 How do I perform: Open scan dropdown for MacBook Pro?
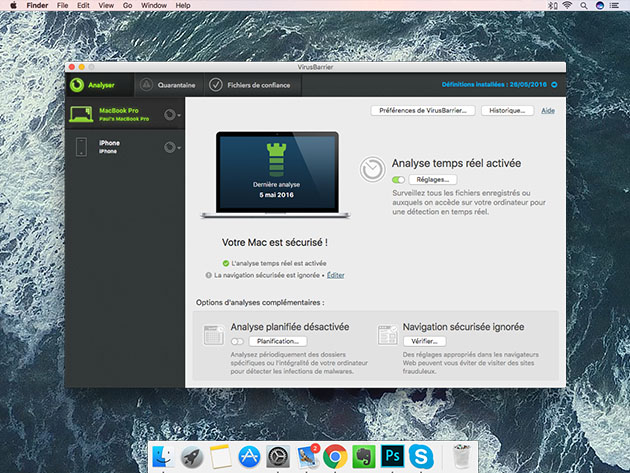click(172, 115)
